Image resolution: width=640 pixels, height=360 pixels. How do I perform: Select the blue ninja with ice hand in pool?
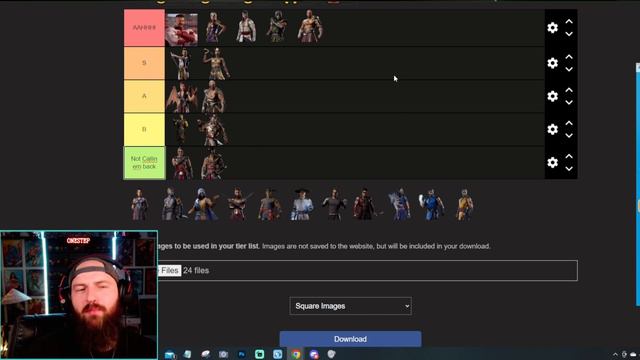[431, 204]
